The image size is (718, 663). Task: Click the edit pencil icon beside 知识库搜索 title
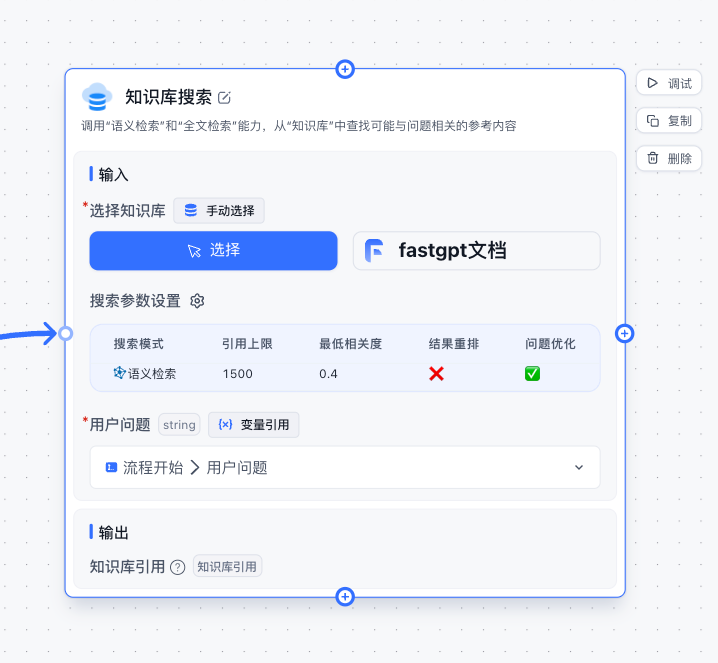pos(225,98)
